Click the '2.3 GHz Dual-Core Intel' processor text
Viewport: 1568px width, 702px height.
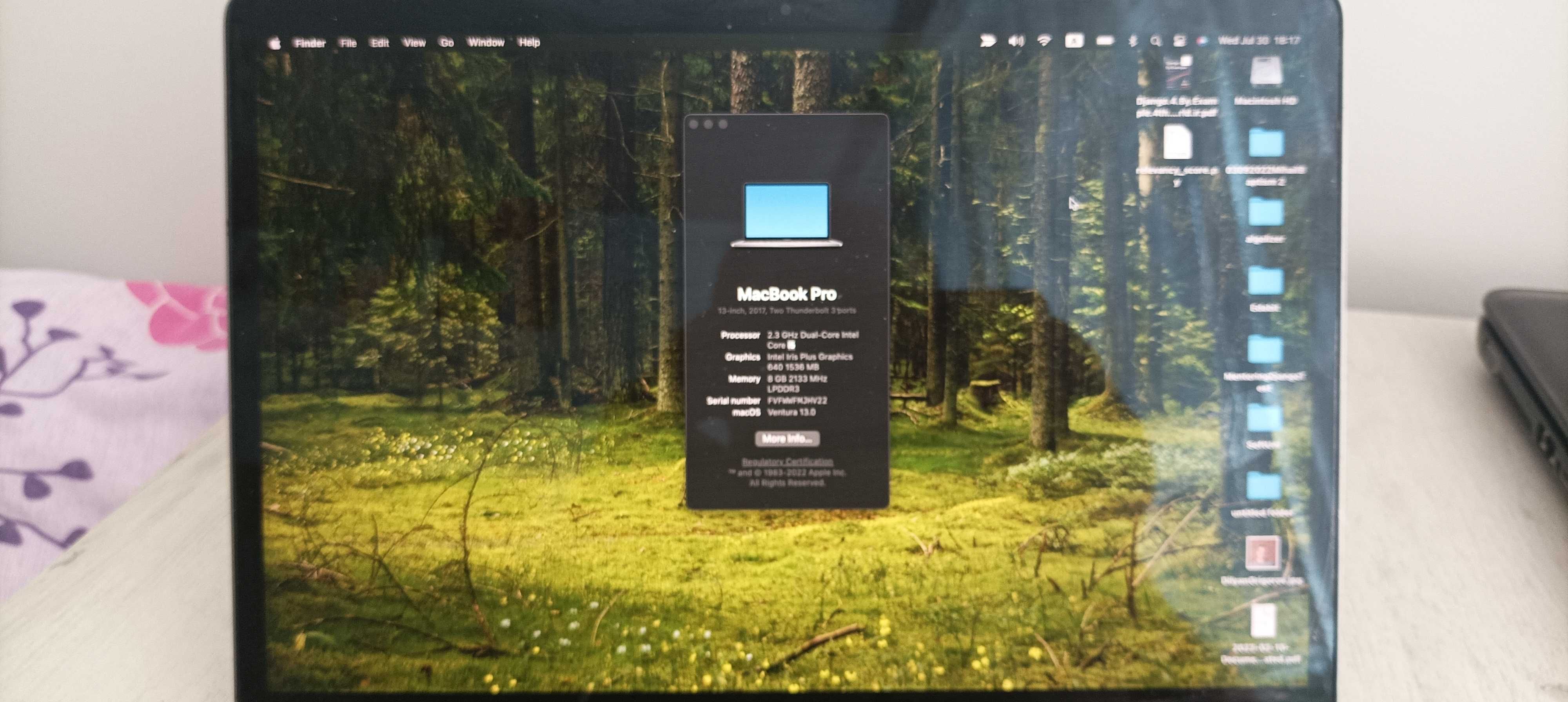(813, 335)
